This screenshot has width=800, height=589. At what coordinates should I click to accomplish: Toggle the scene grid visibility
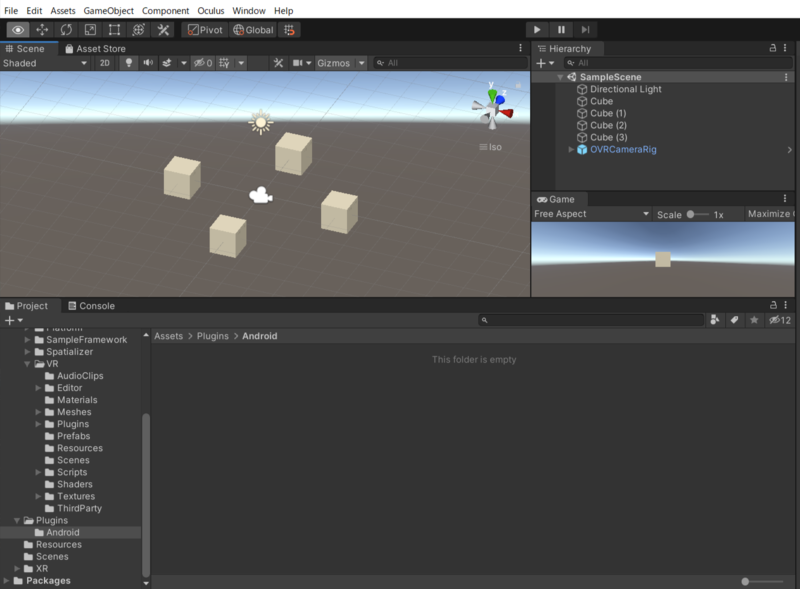click(x=224, y=63)
